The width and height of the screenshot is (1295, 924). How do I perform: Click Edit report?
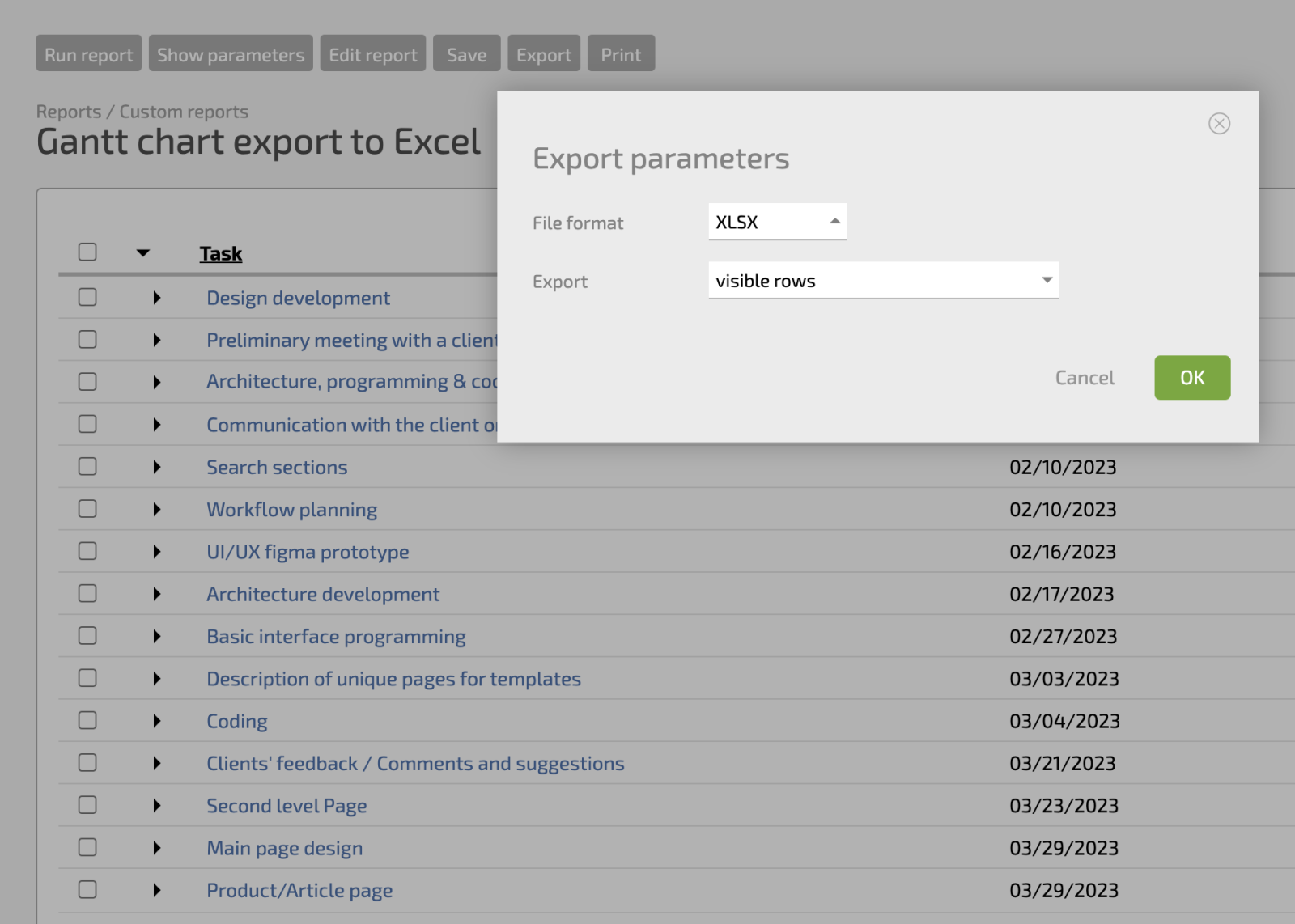[x=373, y=53]
